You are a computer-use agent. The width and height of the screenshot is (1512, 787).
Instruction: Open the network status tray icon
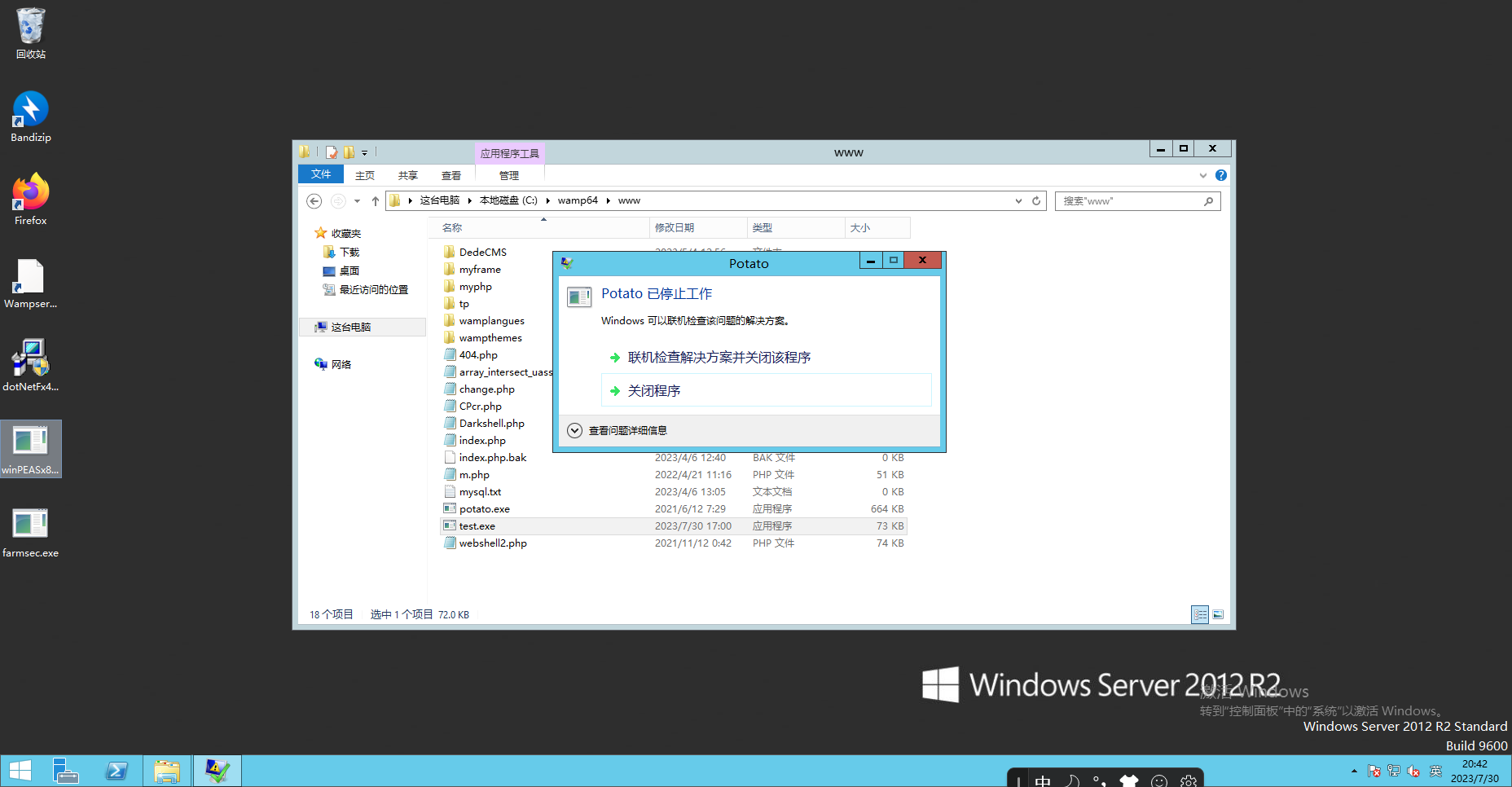point(1394,771)
